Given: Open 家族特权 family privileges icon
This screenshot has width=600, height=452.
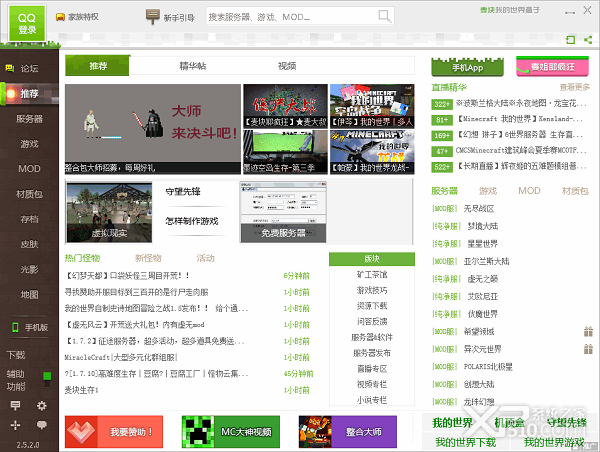Looking at the screenshot, I should pyautogui.click(x=60, y=17).
